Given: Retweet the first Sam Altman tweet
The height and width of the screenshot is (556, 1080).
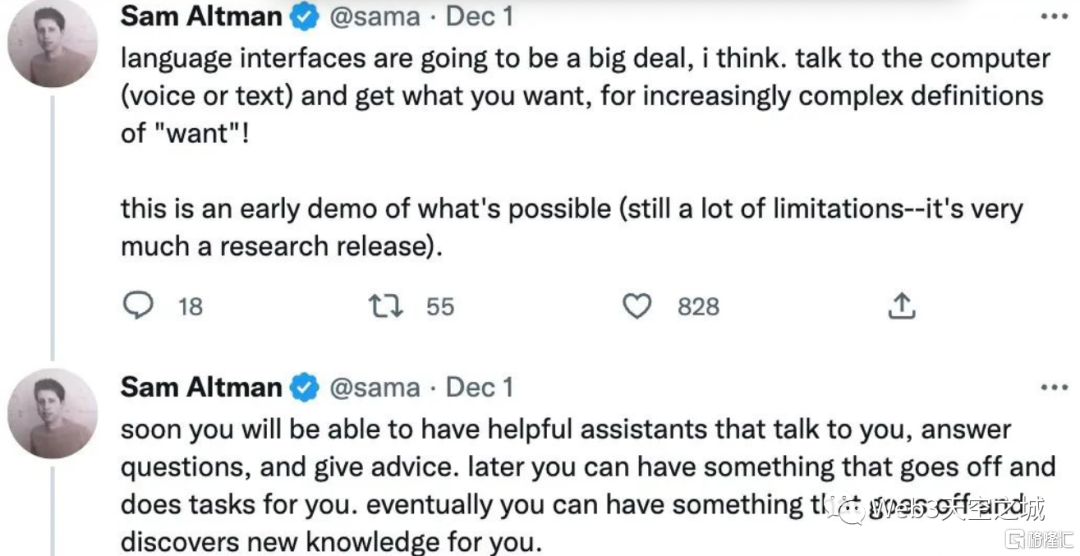Looking at the screenshot, I should (x=384, y=305).
